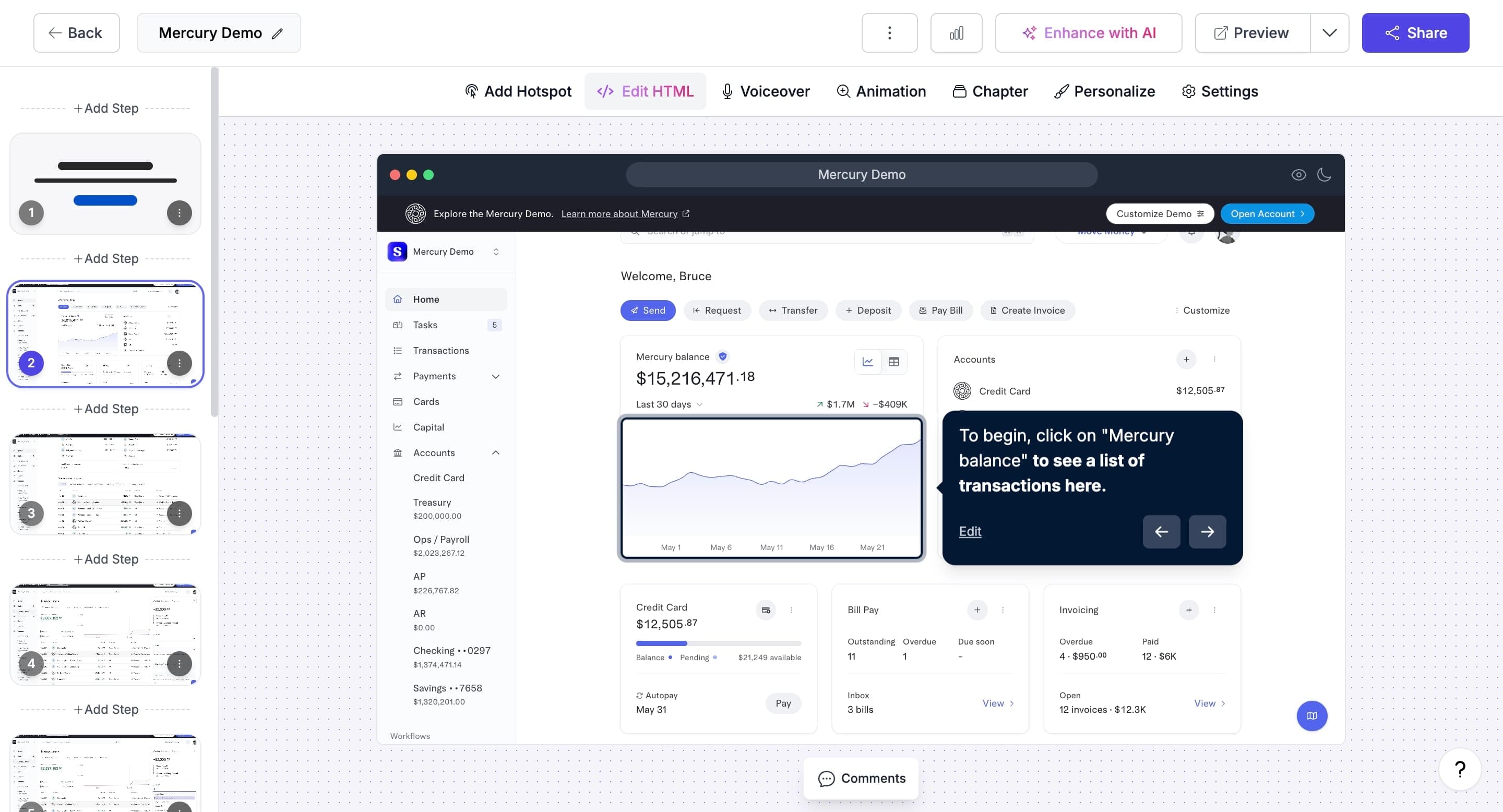Viewport: 1503px width, 812px height.
Task: Open the Chapter tab
Action: [990, 91]
